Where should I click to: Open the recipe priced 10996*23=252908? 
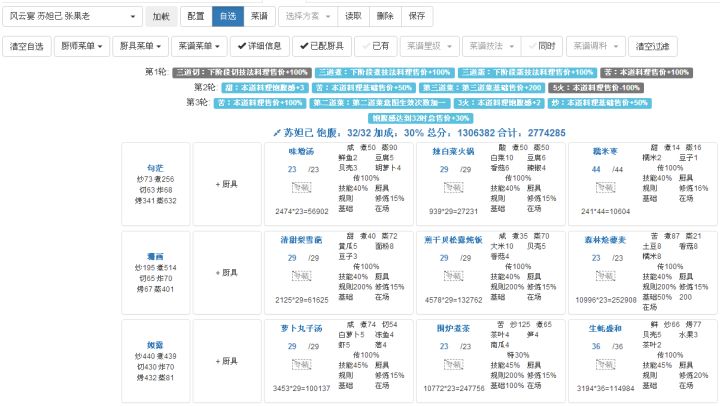605,240
